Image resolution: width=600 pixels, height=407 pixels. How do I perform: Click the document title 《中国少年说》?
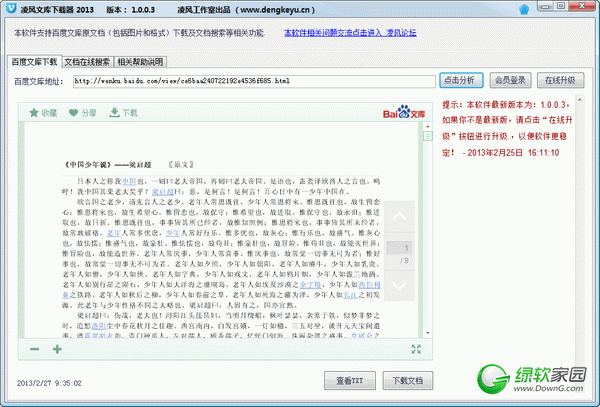pos(87,165)
